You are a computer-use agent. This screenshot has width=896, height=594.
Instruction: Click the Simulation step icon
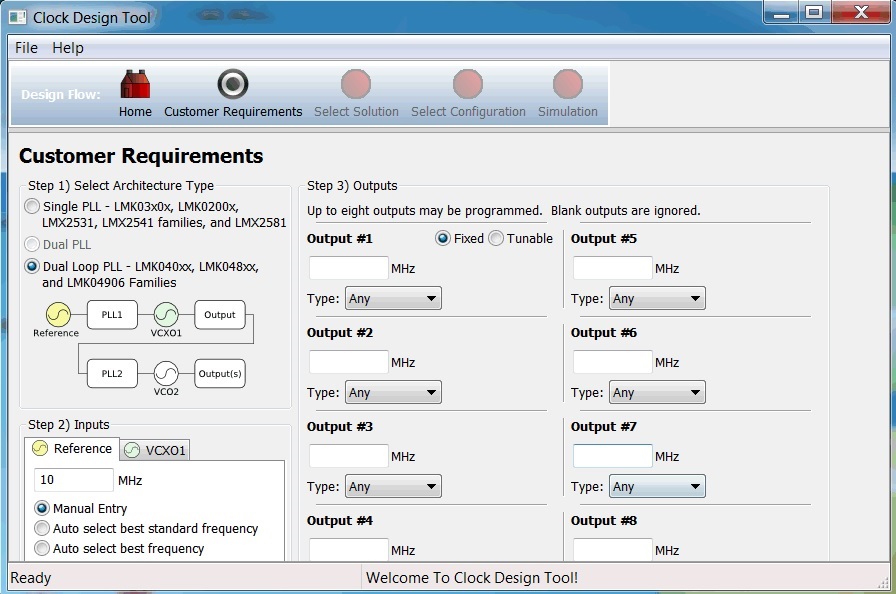pos(567,84)
